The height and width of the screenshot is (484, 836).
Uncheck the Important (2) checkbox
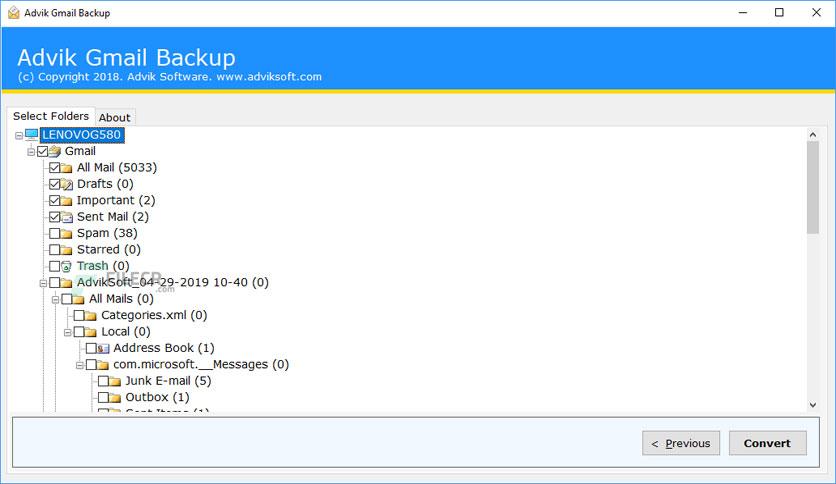[54, 201]
